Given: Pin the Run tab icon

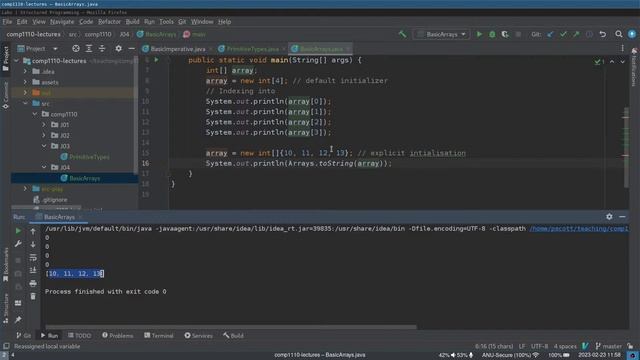Looking at the screenshot, I should (18, 320).
